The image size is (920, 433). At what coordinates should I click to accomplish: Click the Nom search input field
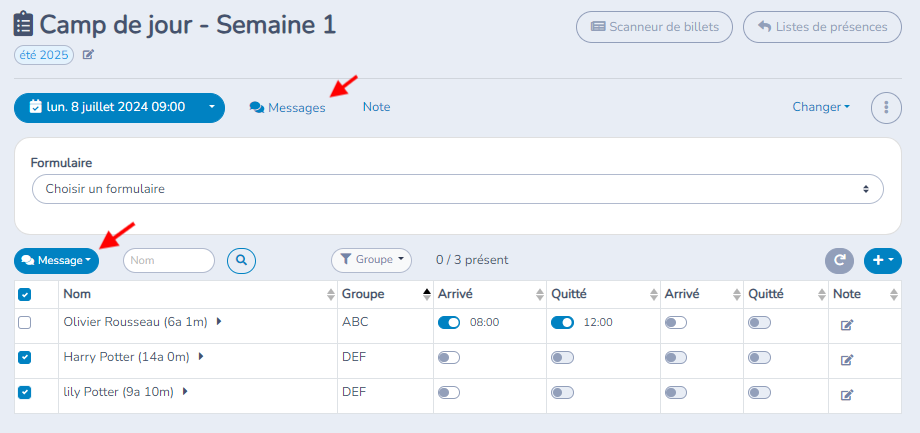click(x=169, y=260)
